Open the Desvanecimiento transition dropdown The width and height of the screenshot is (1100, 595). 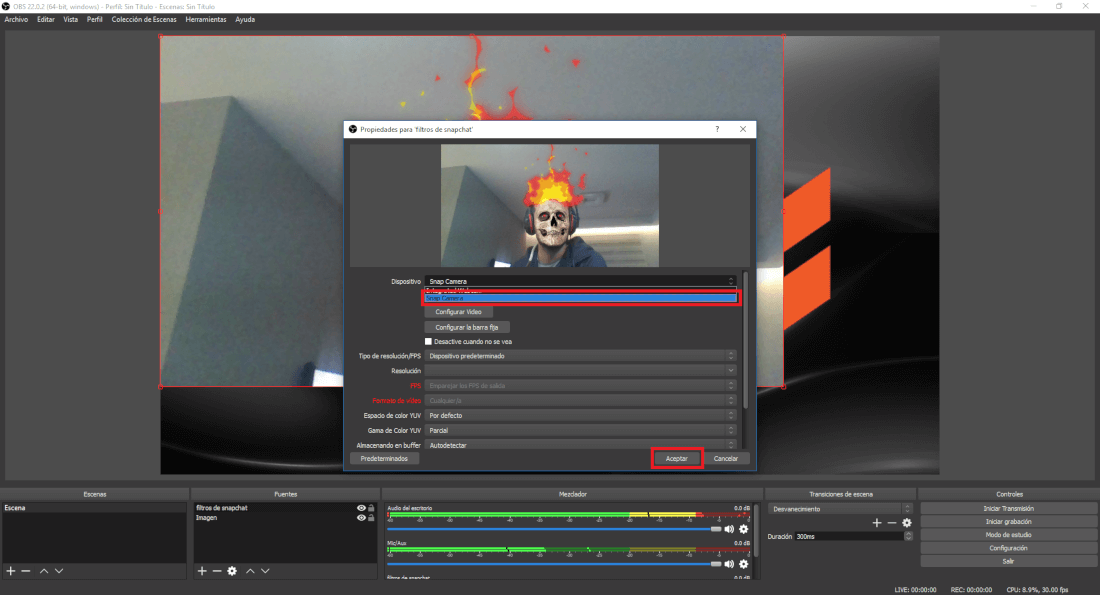pyautogui.click(x=840, y=509)
